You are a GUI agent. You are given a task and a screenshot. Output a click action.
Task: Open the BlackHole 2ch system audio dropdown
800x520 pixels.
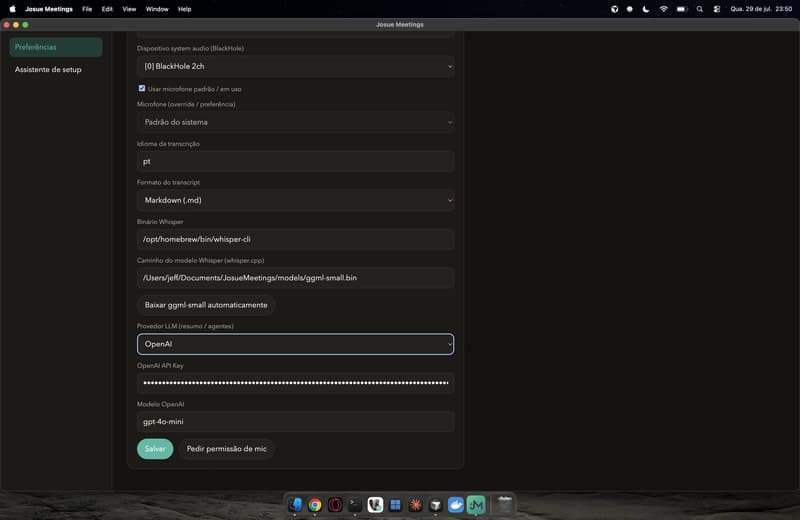(x=295, y=66)
